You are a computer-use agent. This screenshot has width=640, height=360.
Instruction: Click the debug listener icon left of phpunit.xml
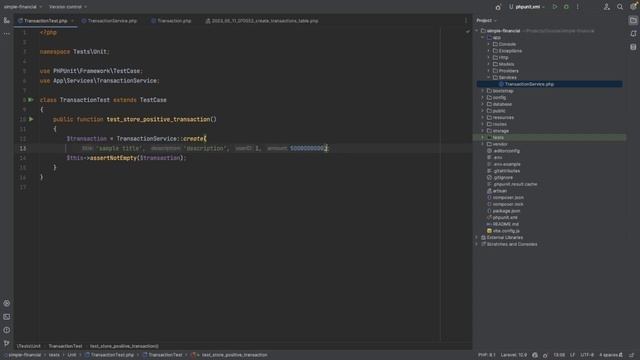point(498,7)
